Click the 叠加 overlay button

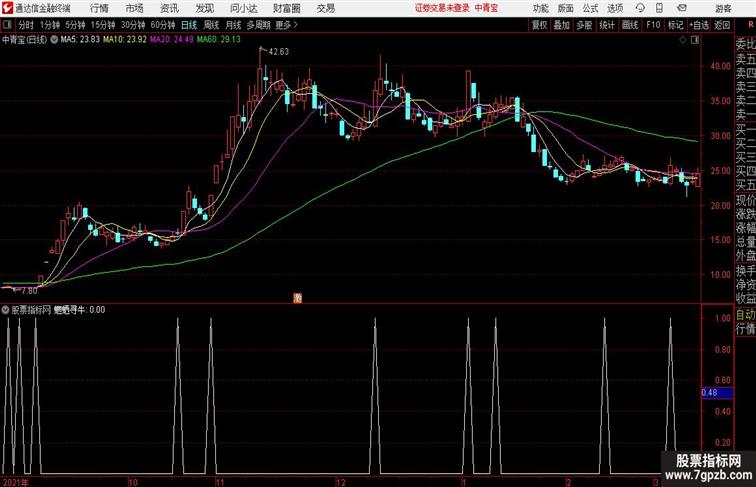[x=562, y=25]
